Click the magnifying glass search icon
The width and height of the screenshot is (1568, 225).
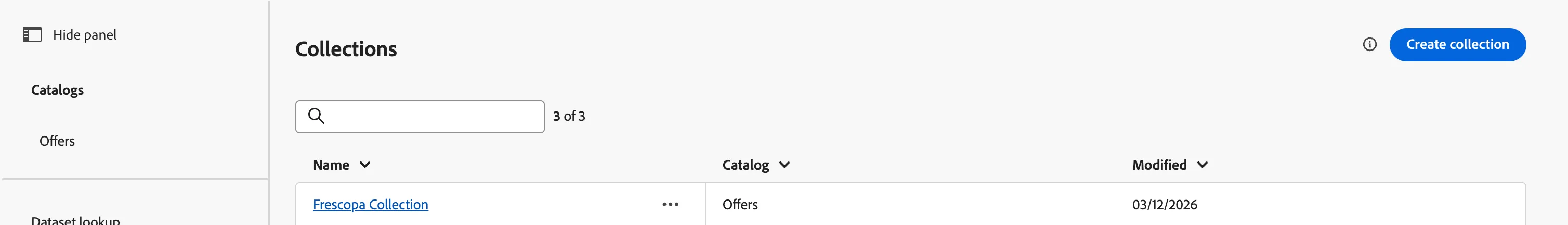316,116
